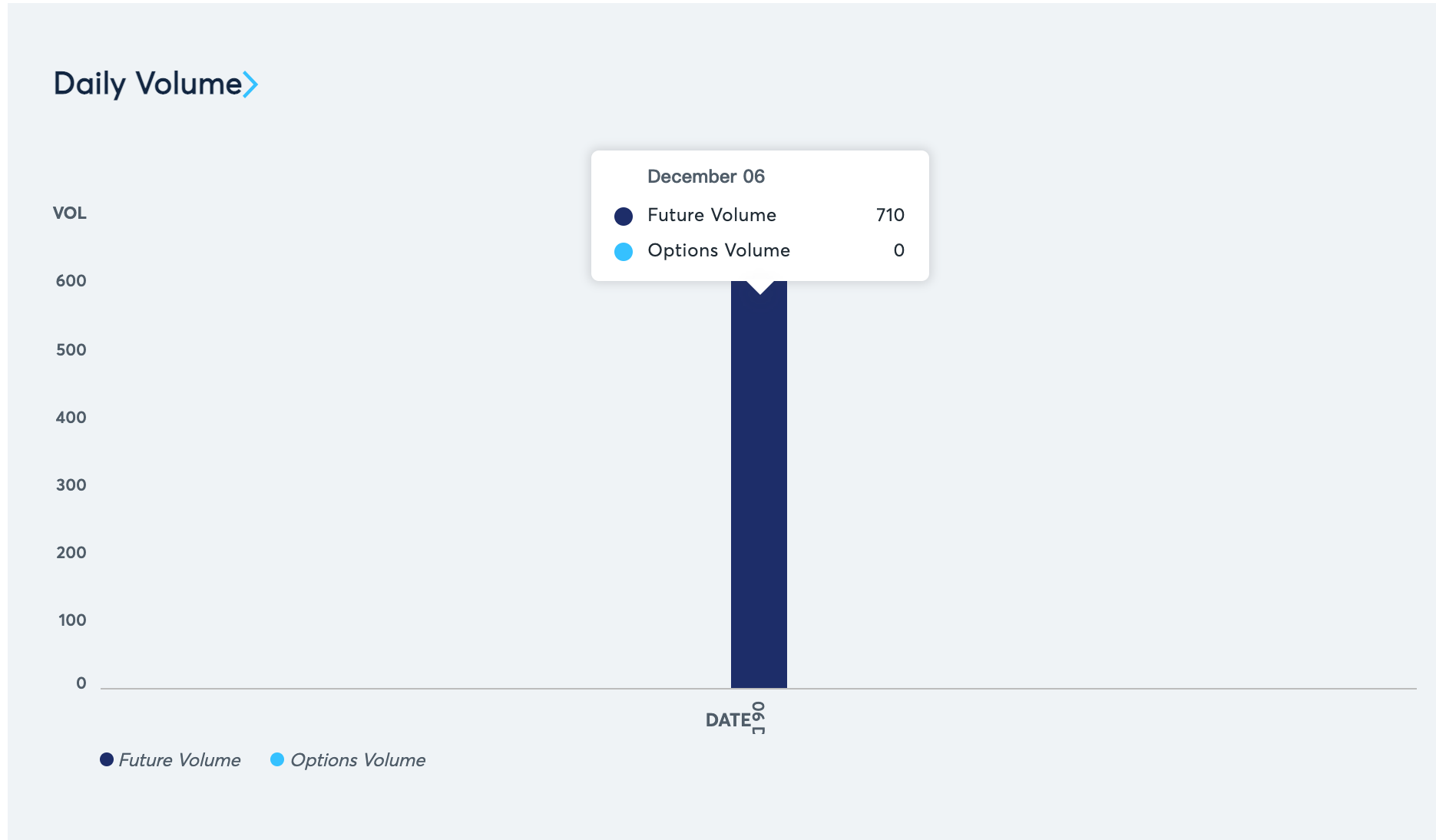The image size is (1436, 840).
Task: Click the 400 tick on volume axis
Action: 71,418
